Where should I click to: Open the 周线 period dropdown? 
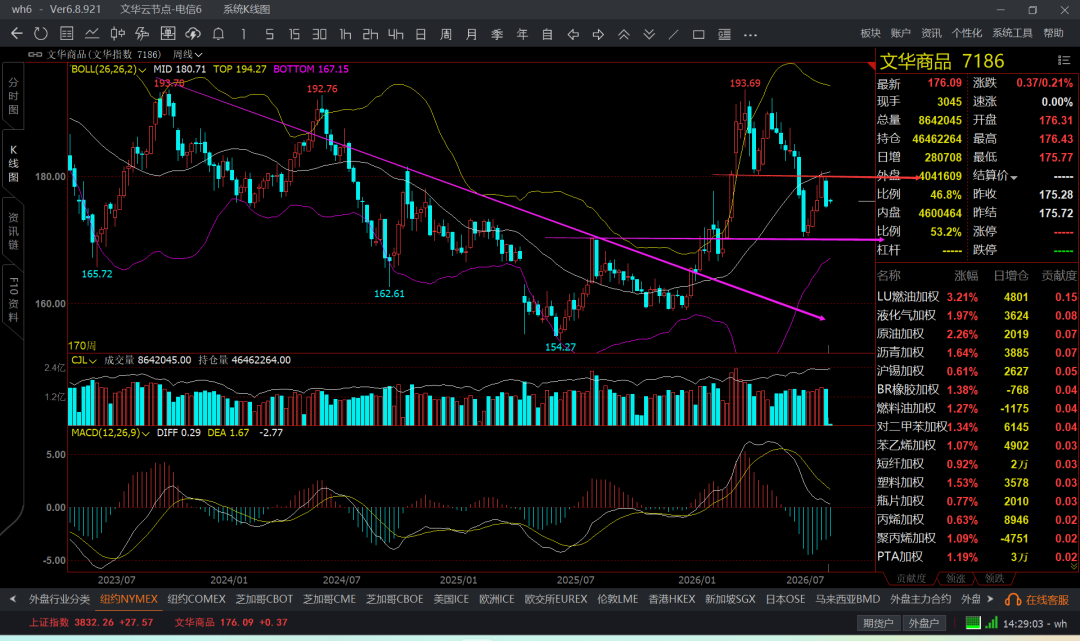[x=187, y=54]
